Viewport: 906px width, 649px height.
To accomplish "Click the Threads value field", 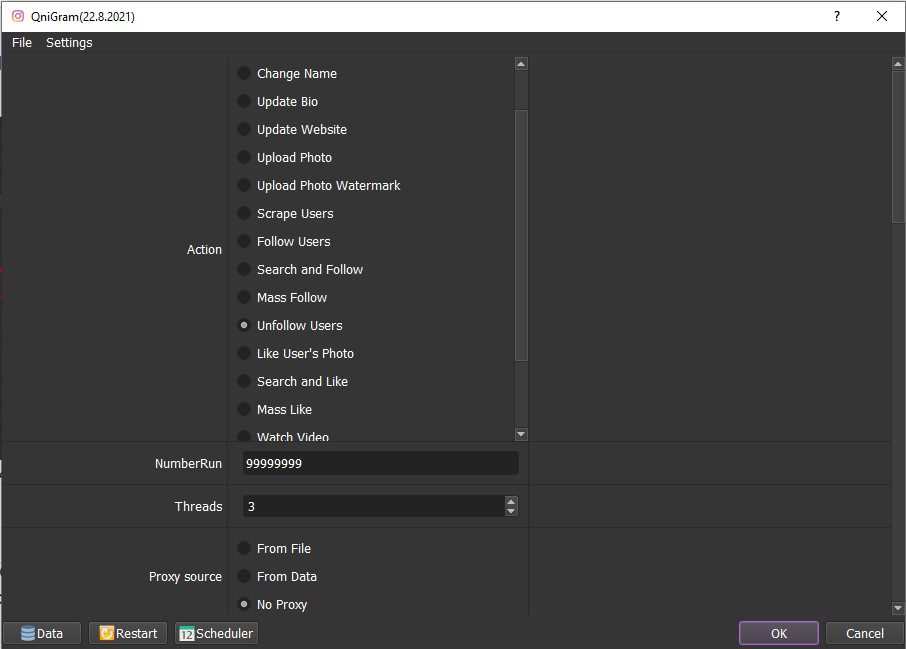I will 373,506.
